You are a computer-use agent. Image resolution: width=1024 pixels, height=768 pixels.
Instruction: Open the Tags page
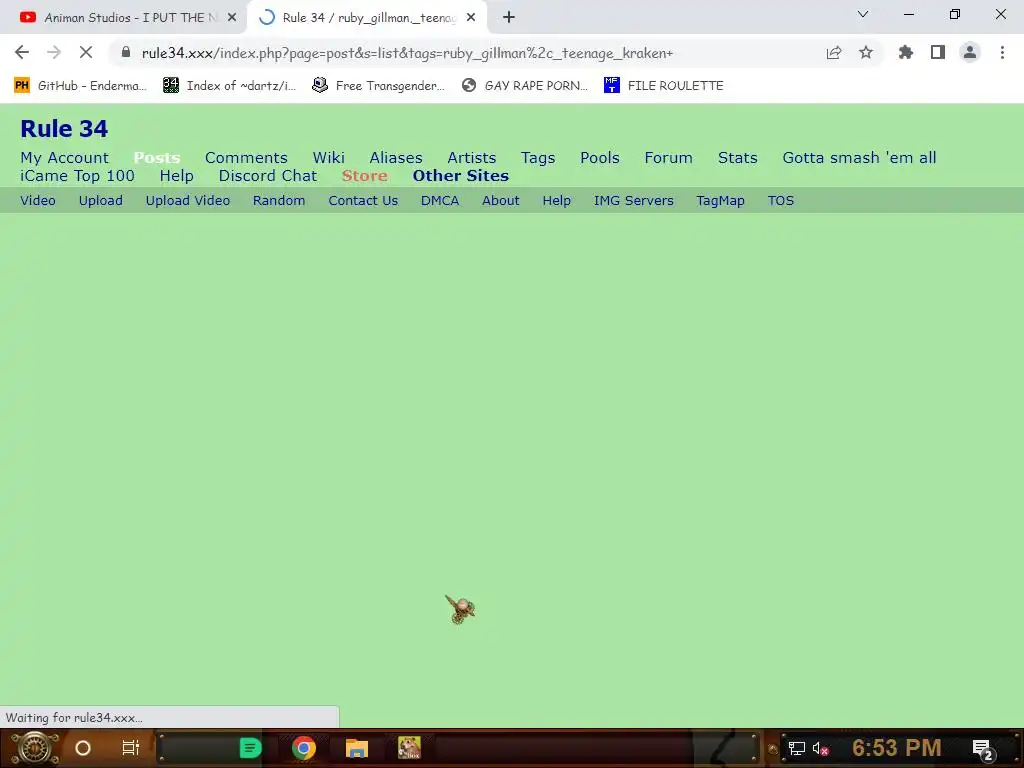point(537,157)
